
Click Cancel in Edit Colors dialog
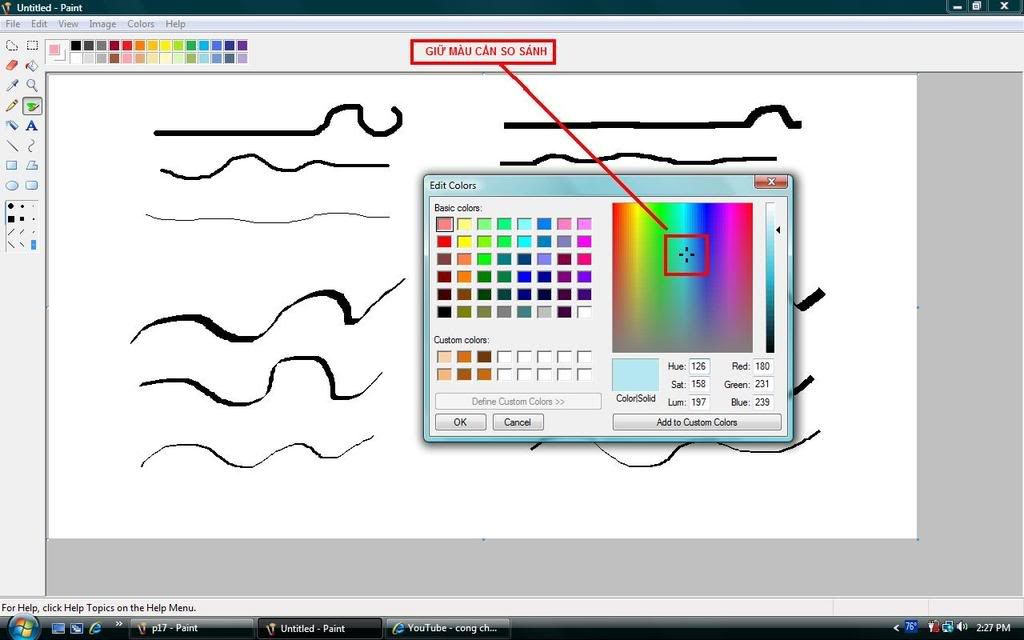pos(517,422)
